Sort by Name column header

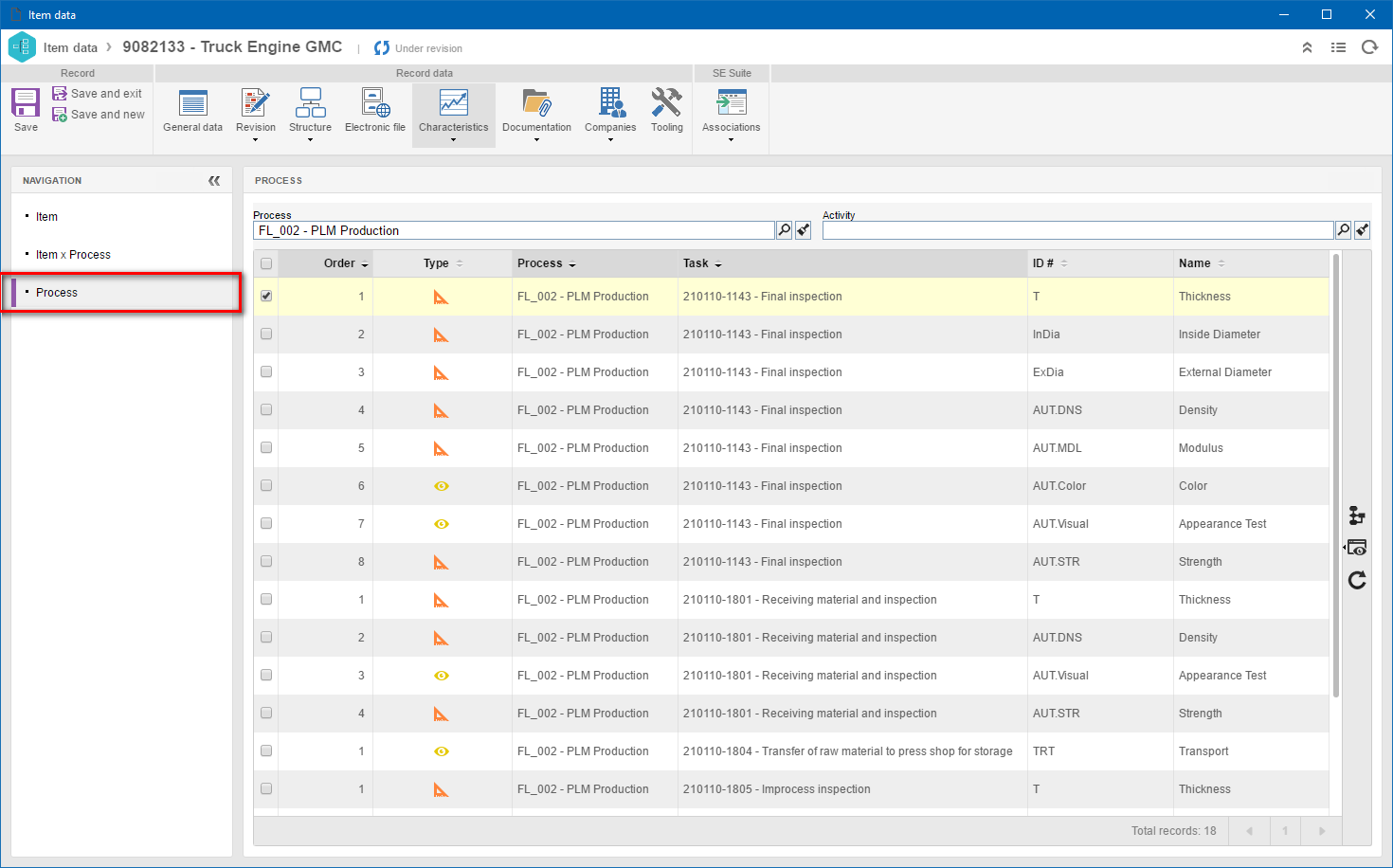click(x=1251, y=263)
